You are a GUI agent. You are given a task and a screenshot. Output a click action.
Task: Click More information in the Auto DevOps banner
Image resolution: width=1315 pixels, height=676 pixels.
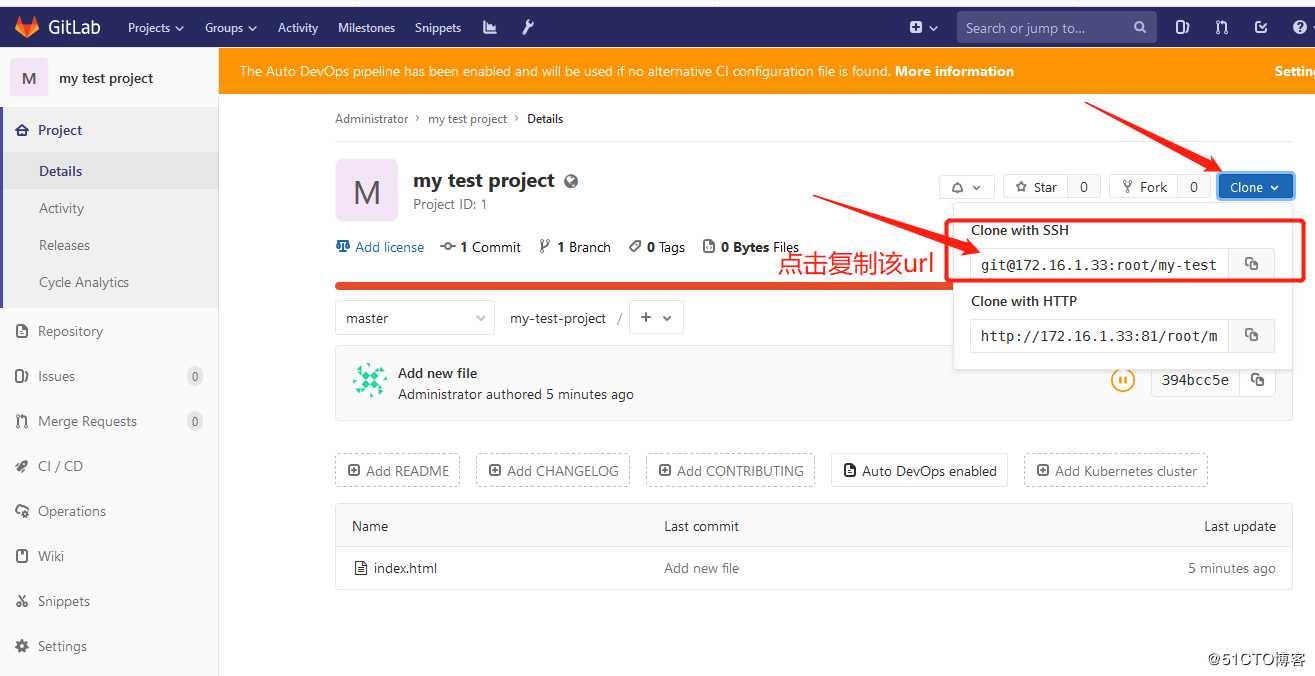(954, 71)
